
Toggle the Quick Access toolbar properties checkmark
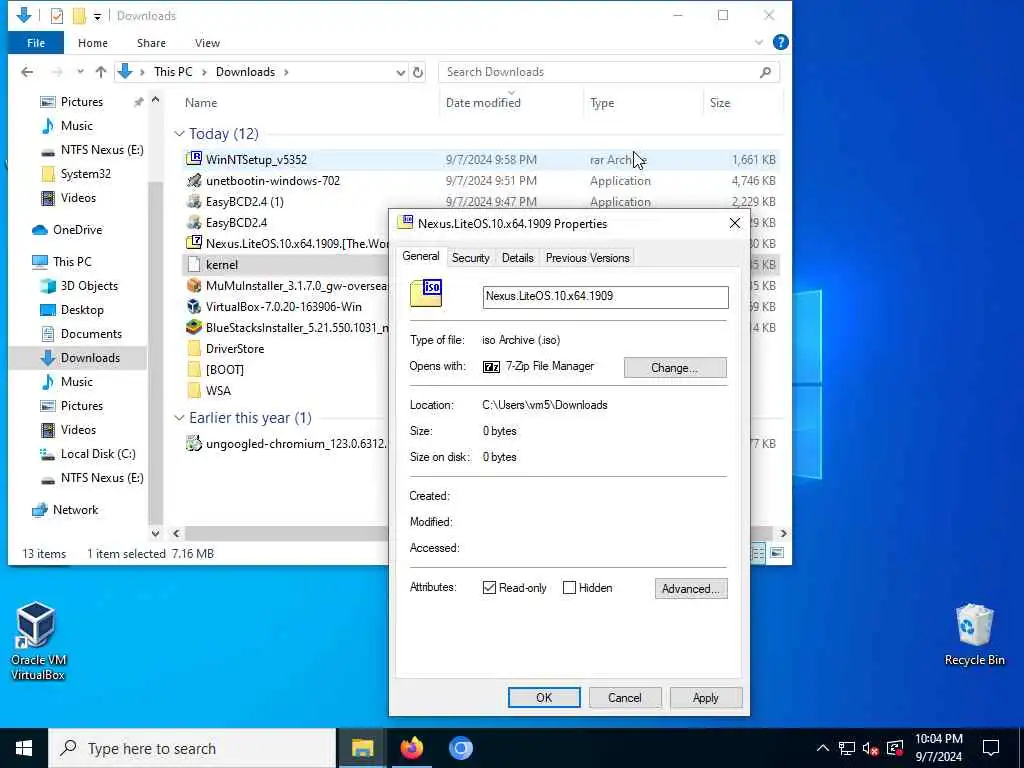tap(57, 16)
